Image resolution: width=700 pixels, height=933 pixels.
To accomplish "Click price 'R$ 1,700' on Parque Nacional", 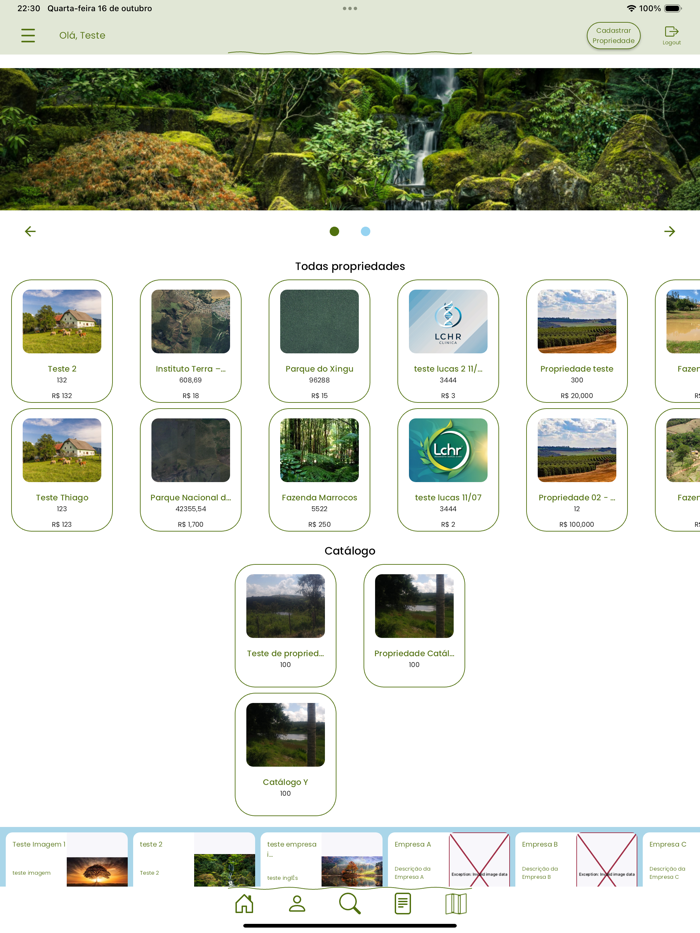I will [x=190, y=524].
